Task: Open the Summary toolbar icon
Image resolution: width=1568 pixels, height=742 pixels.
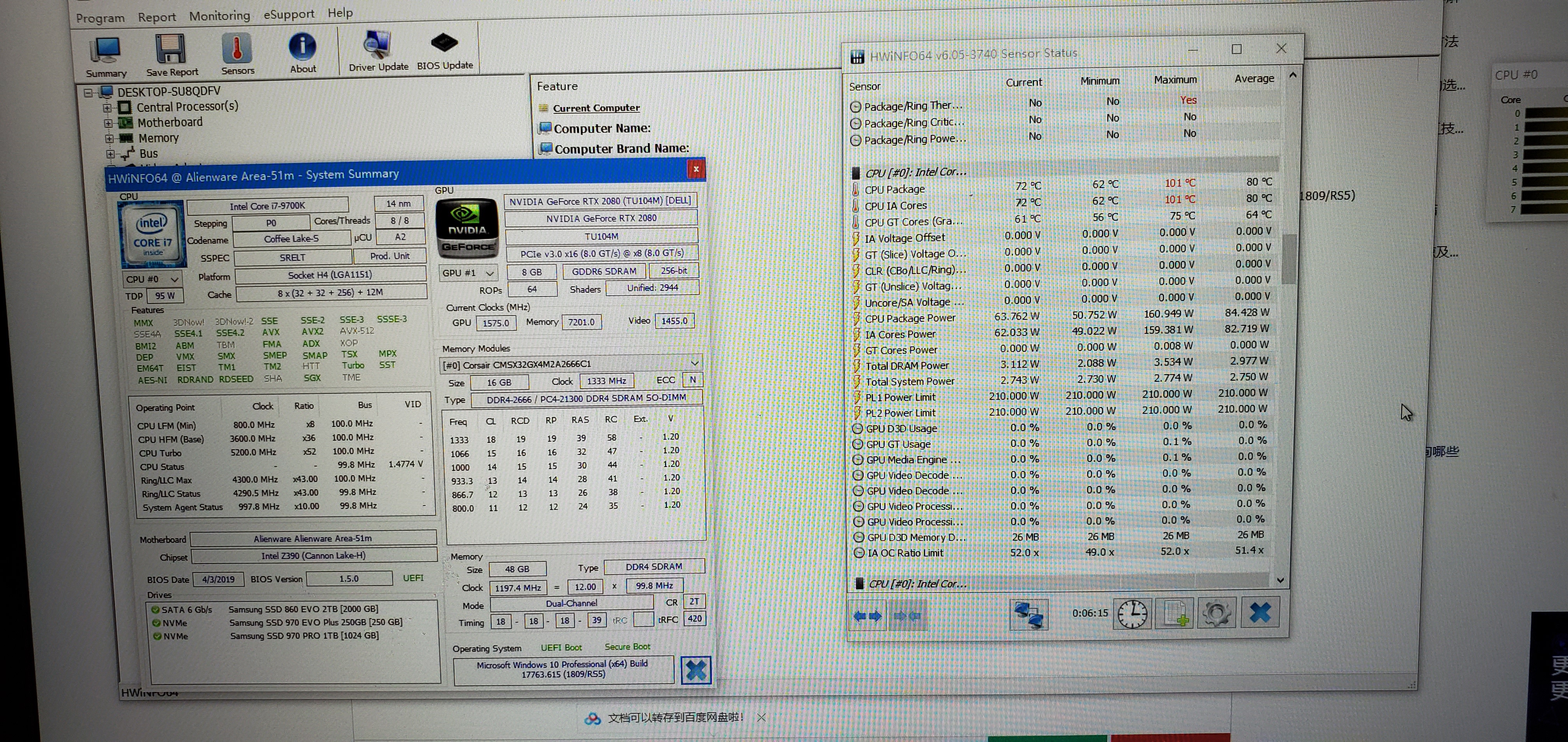Action: pyautogui.click(x=106, y=57)
